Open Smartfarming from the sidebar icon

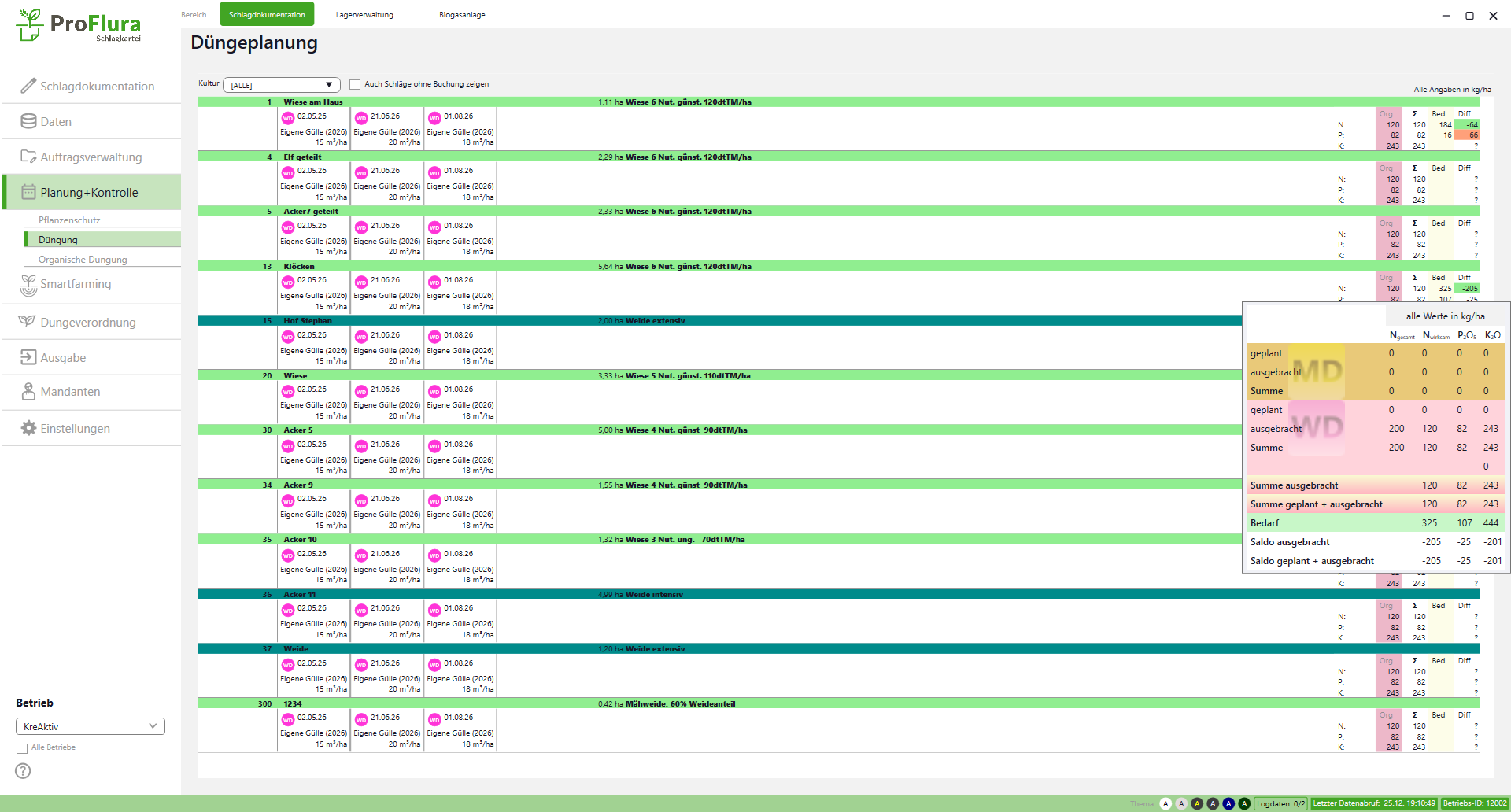(x=28, y=285)
